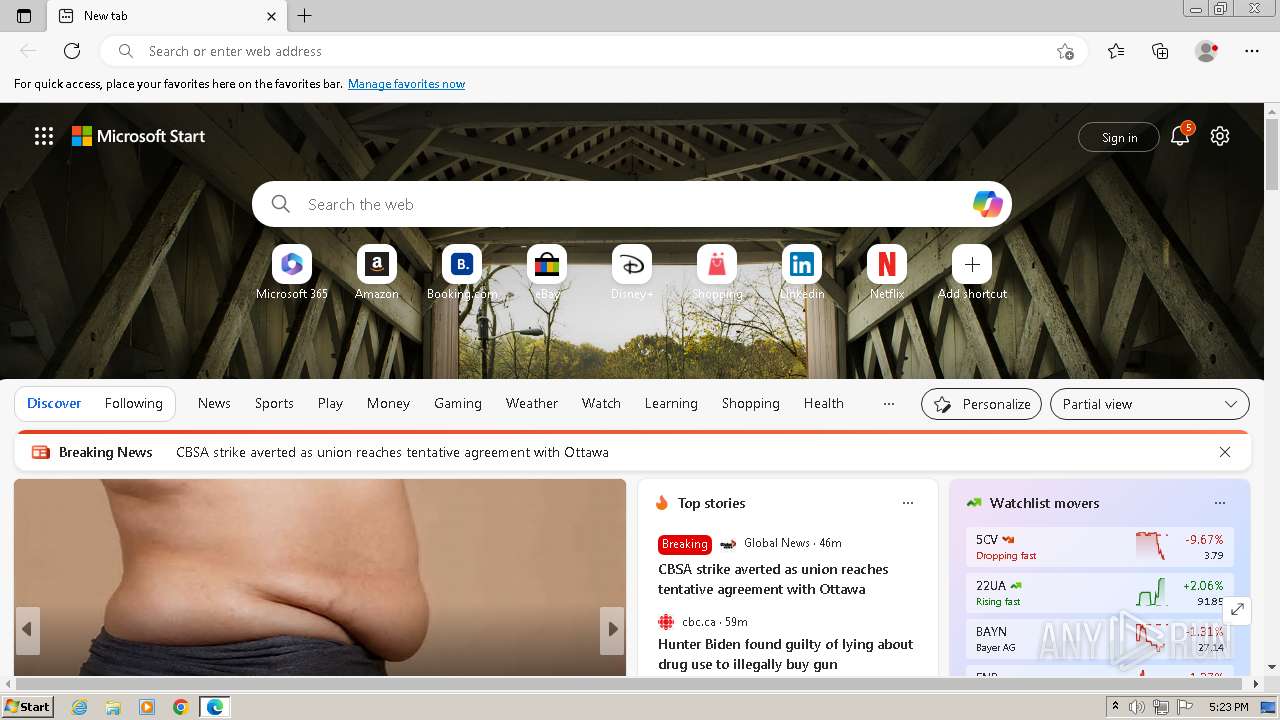Open File Explorer from taskbar
The height and width of the screenshot is (720, 1280).
click(113, 707)
